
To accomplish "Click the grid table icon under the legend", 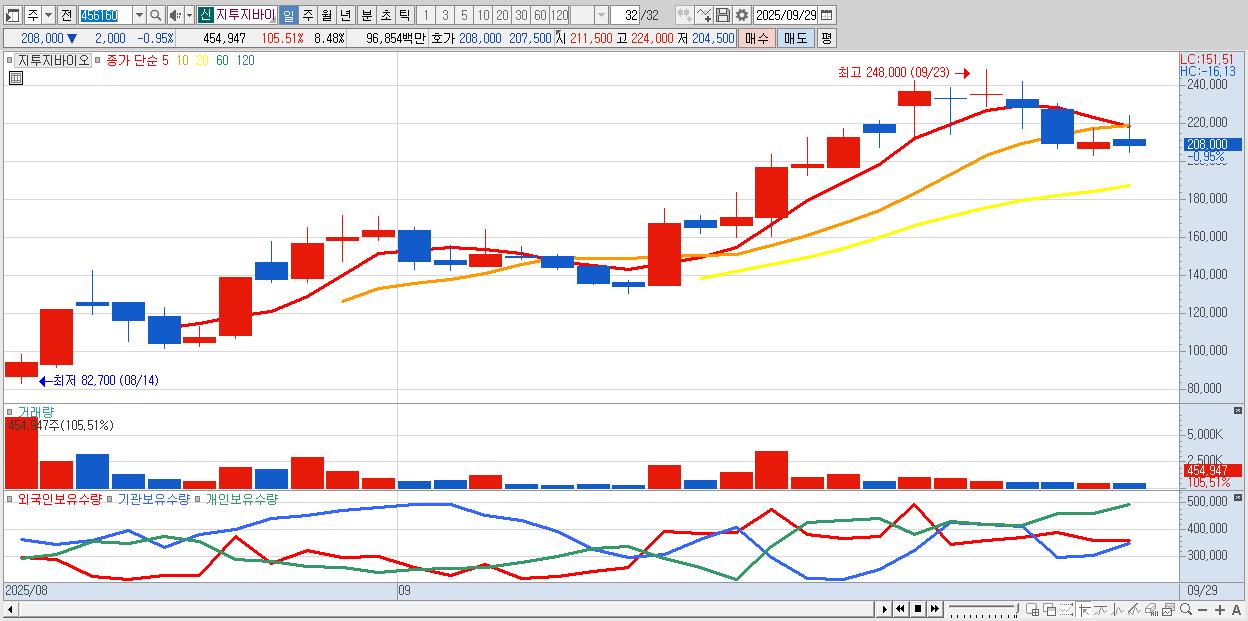I will point(16,78).
